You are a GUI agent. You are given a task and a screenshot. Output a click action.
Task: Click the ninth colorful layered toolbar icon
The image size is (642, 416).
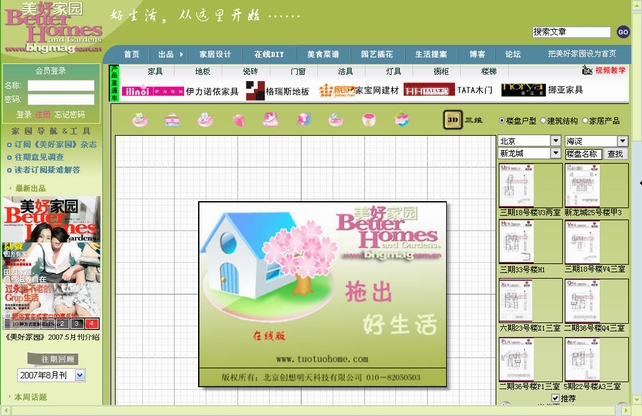(402, 120)
